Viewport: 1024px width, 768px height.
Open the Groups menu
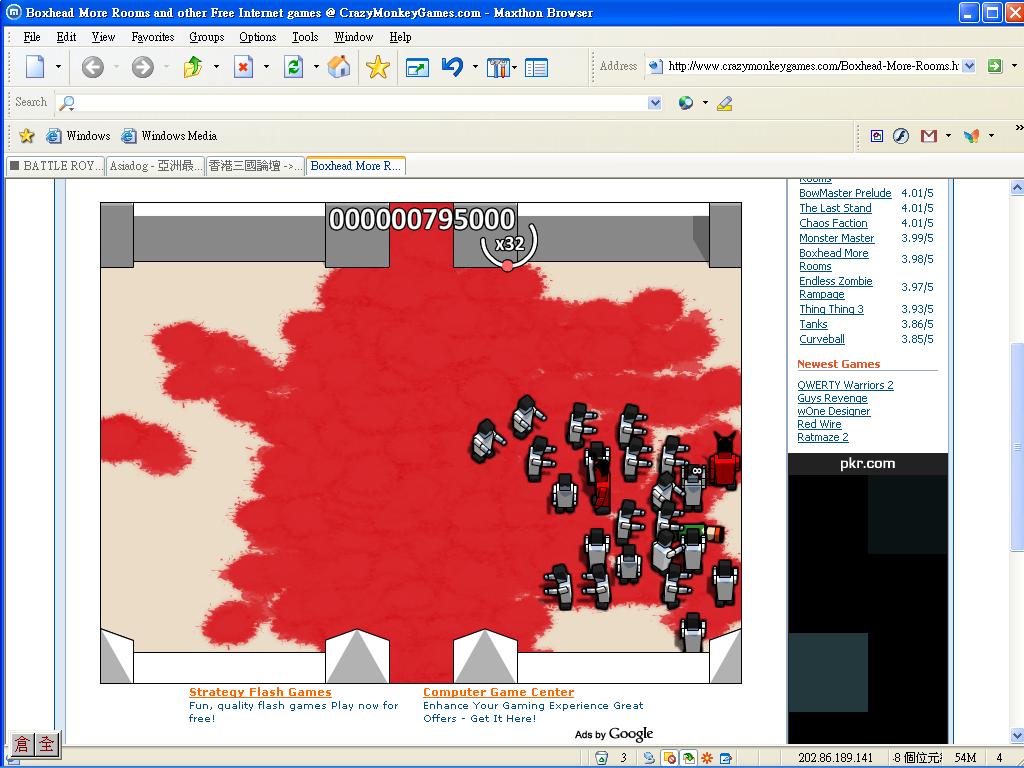(206, 37)
